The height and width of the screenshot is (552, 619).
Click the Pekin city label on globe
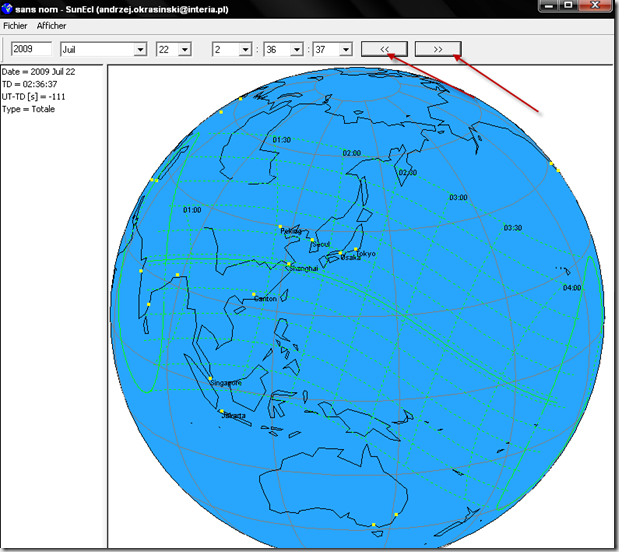pyautogui.click(x=291, y=231)
